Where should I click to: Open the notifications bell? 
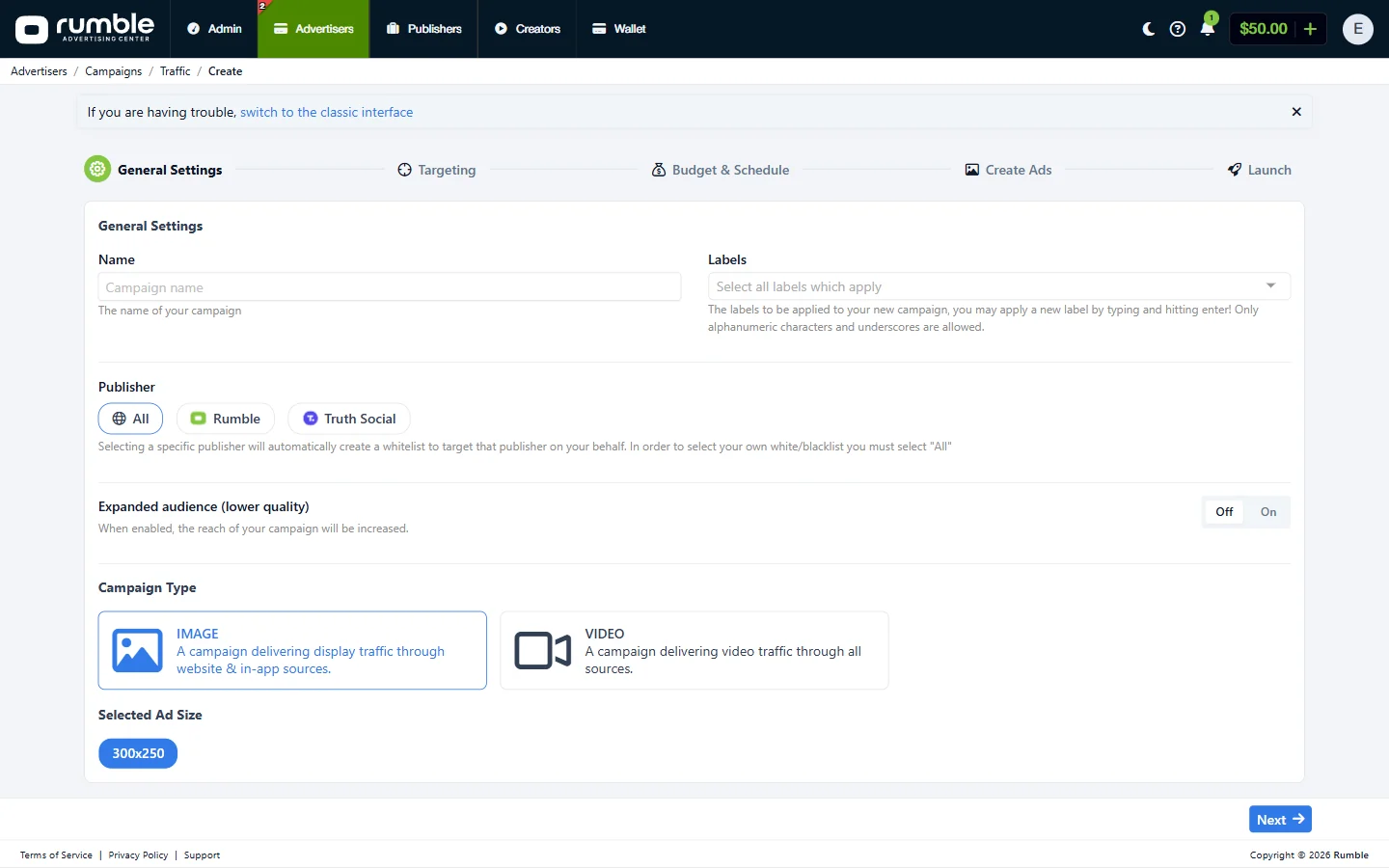(1207, 28)
